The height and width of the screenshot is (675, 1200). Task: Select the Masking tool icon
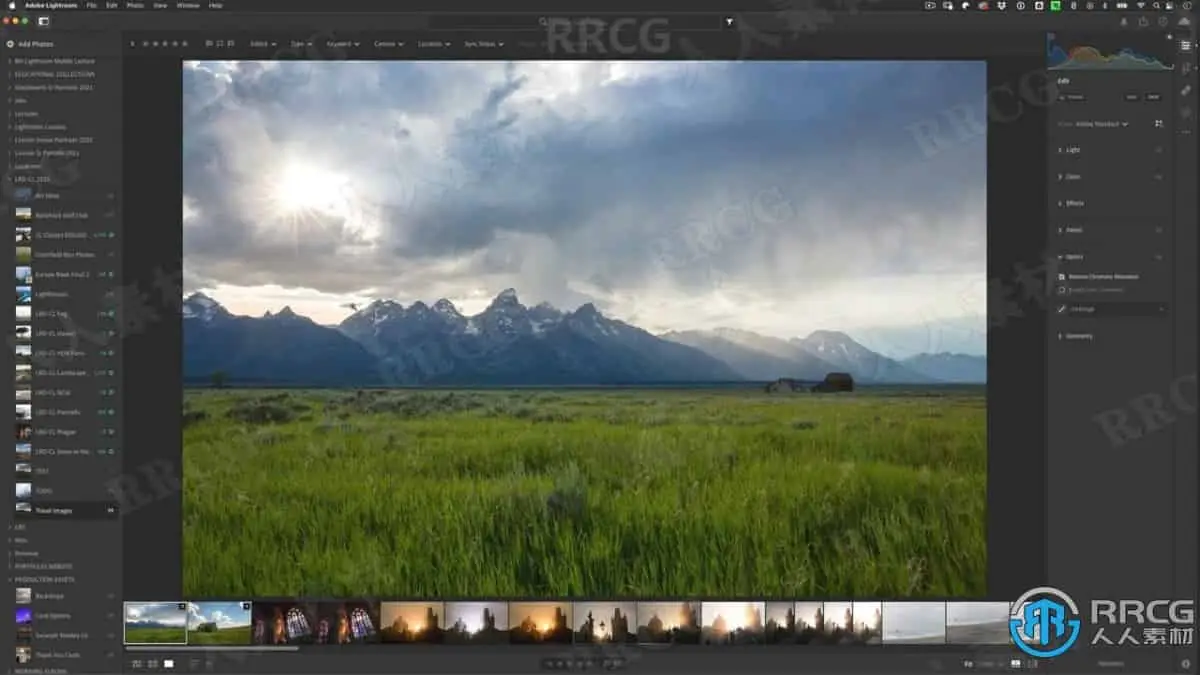1185,113
